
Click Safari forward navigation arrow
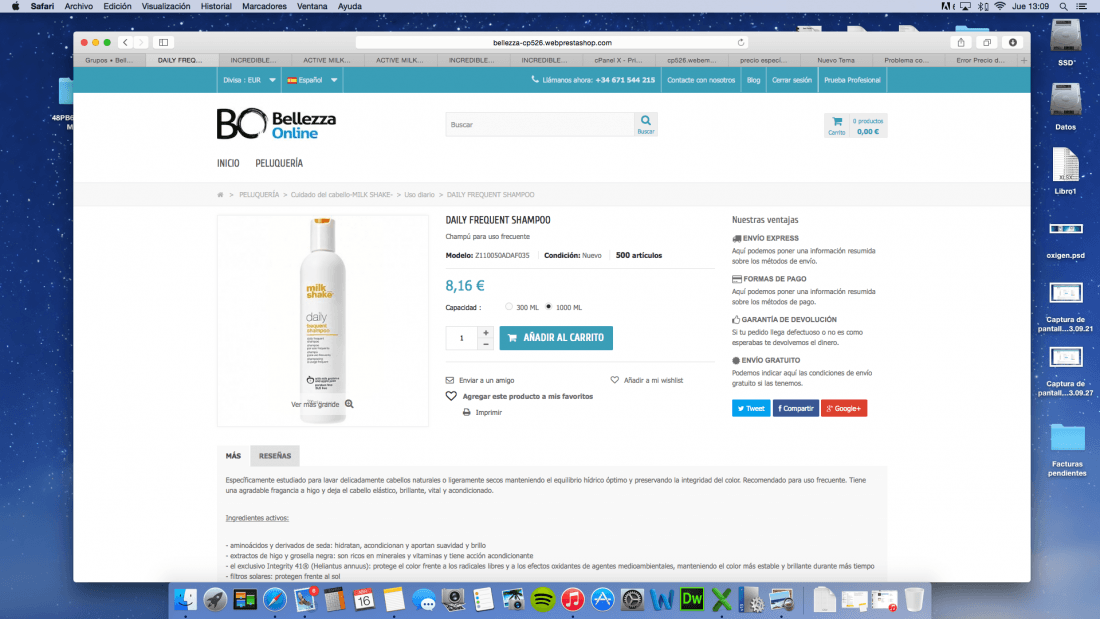(141, 42)
